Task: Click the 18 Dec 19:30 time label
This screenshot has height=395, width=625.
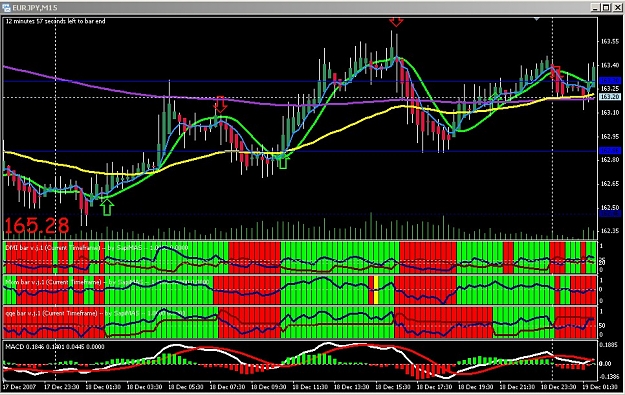Action: [476, 387]
